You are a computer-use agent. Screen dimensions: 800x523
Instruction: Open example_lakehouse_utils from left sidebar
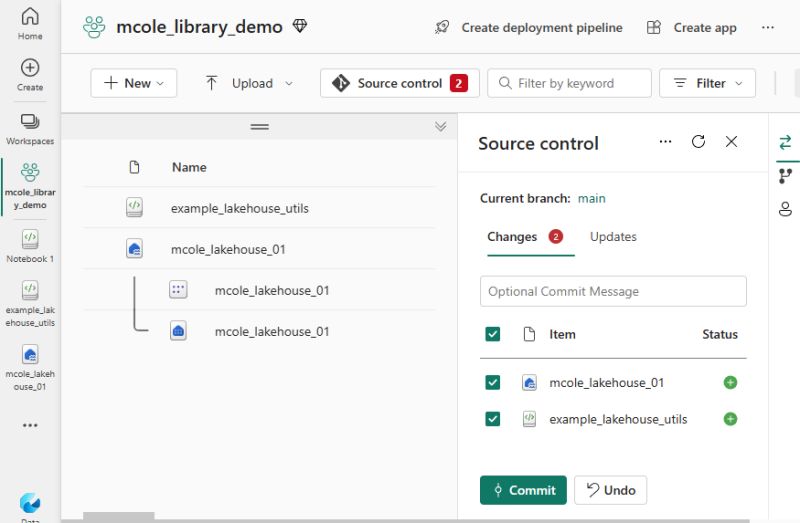pyautogui.click(x=30, y=304)
